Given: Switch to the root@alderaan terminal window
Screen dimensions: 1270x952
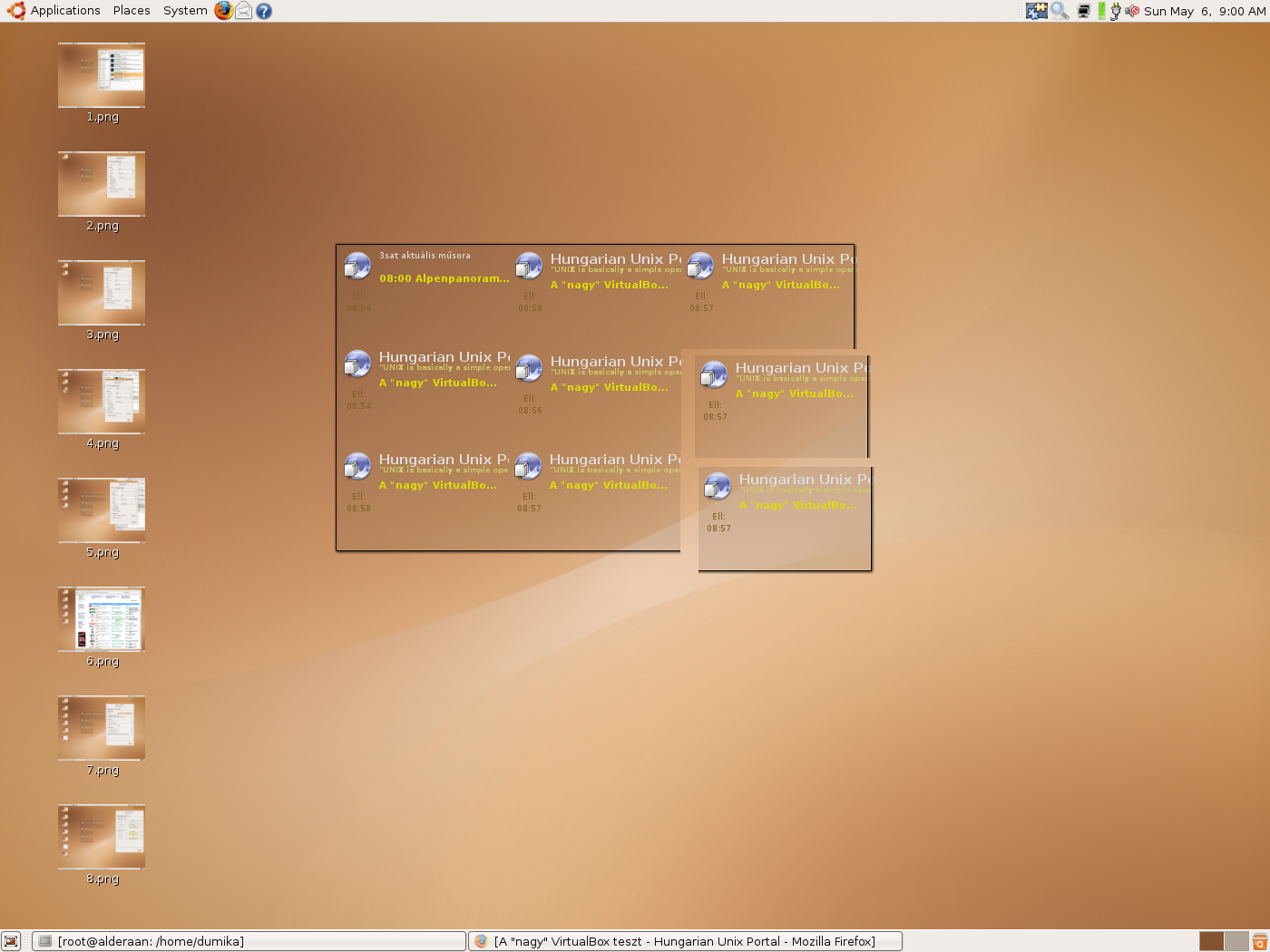Looking at the screenshot, I should [249, 941].
